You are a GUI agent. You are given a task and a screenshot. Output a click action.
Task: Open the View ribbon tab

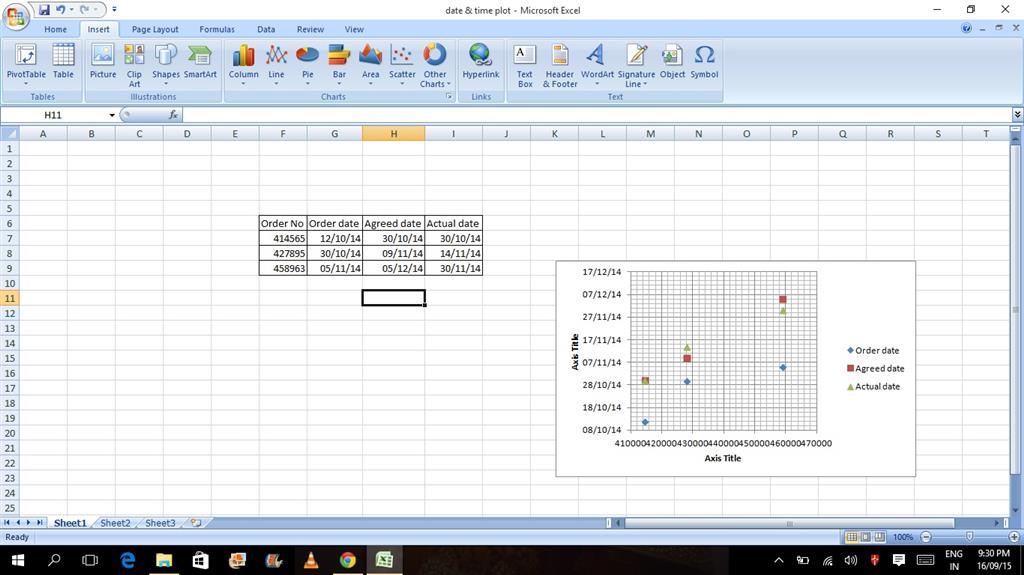click(354, 29)
